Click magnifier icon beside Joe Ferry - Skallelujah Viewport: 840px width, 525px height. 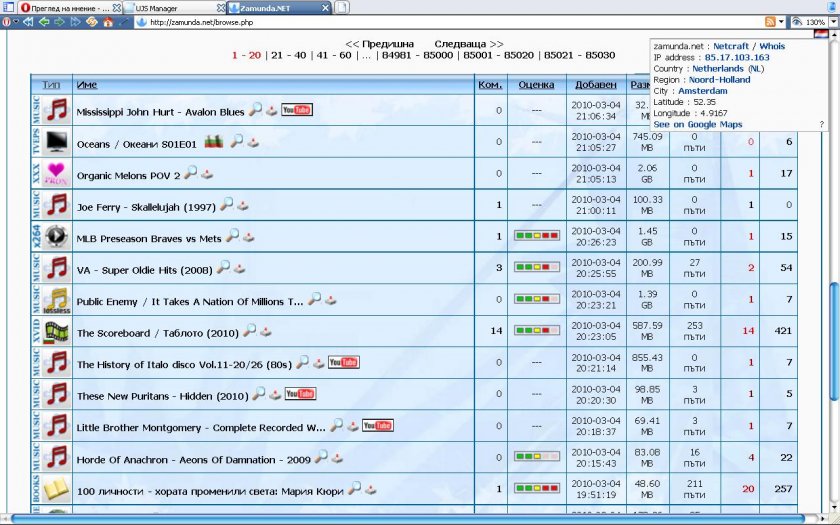pyautogui.click(x=228, y=204)
